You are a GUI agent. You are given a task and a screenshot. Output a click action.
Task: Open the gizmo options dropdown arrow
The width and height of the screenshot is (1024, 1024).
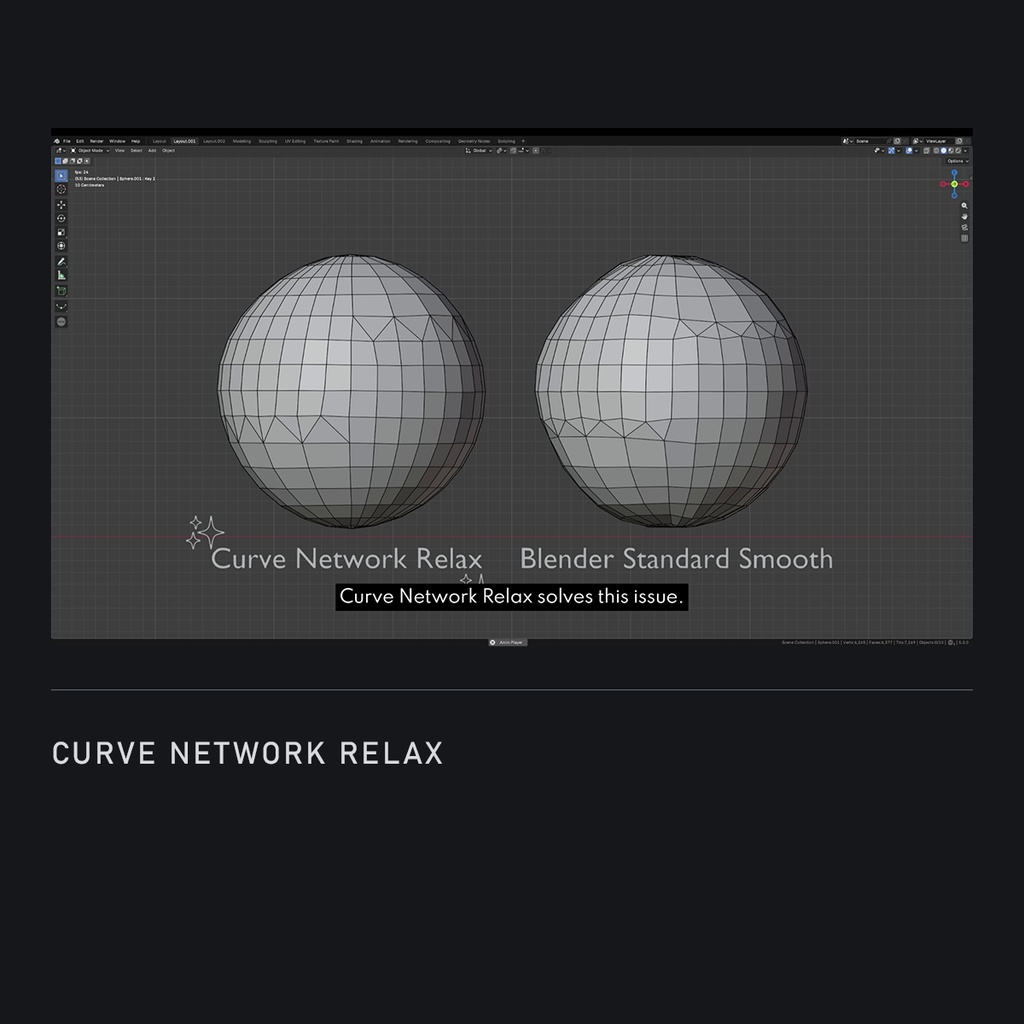tap(899, 151)
